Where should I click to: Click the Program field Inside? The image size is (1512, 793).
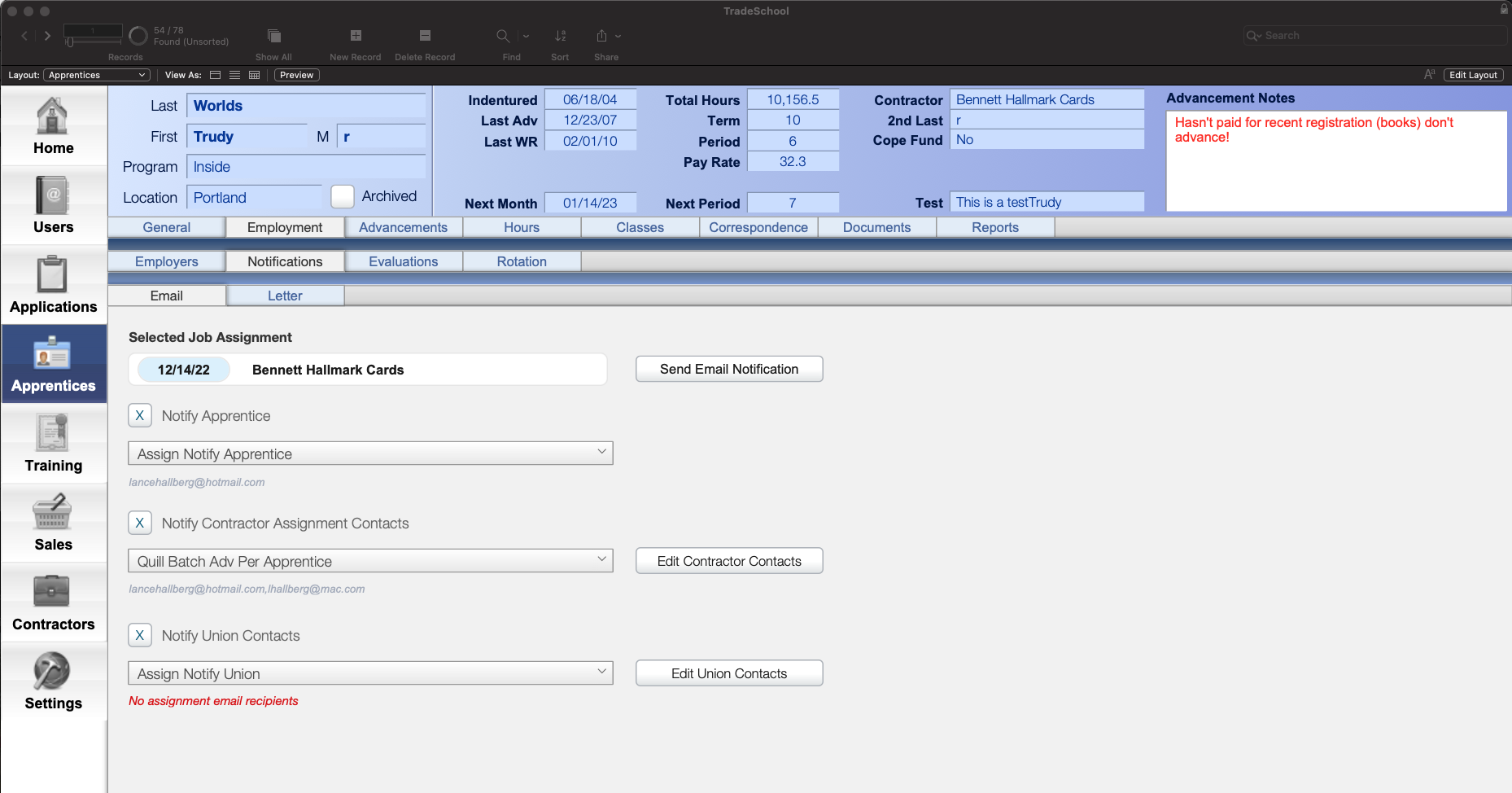306,167
